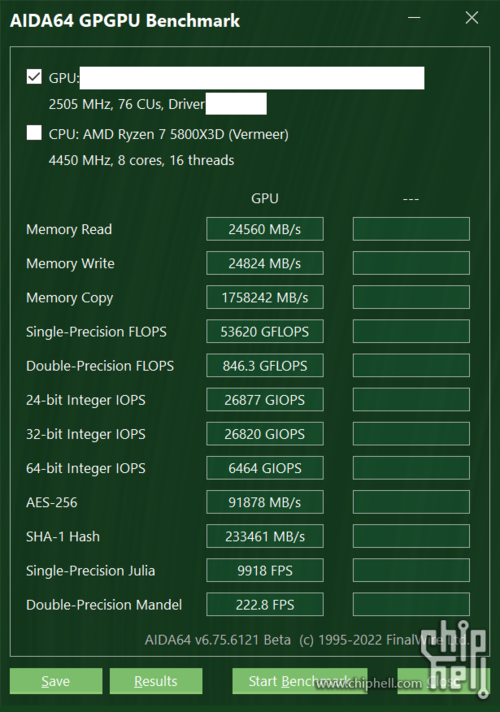Screen dimensions: 500x712
Task: Select Memory Copy value 1758242 MB/s
Action: (265, 297)
